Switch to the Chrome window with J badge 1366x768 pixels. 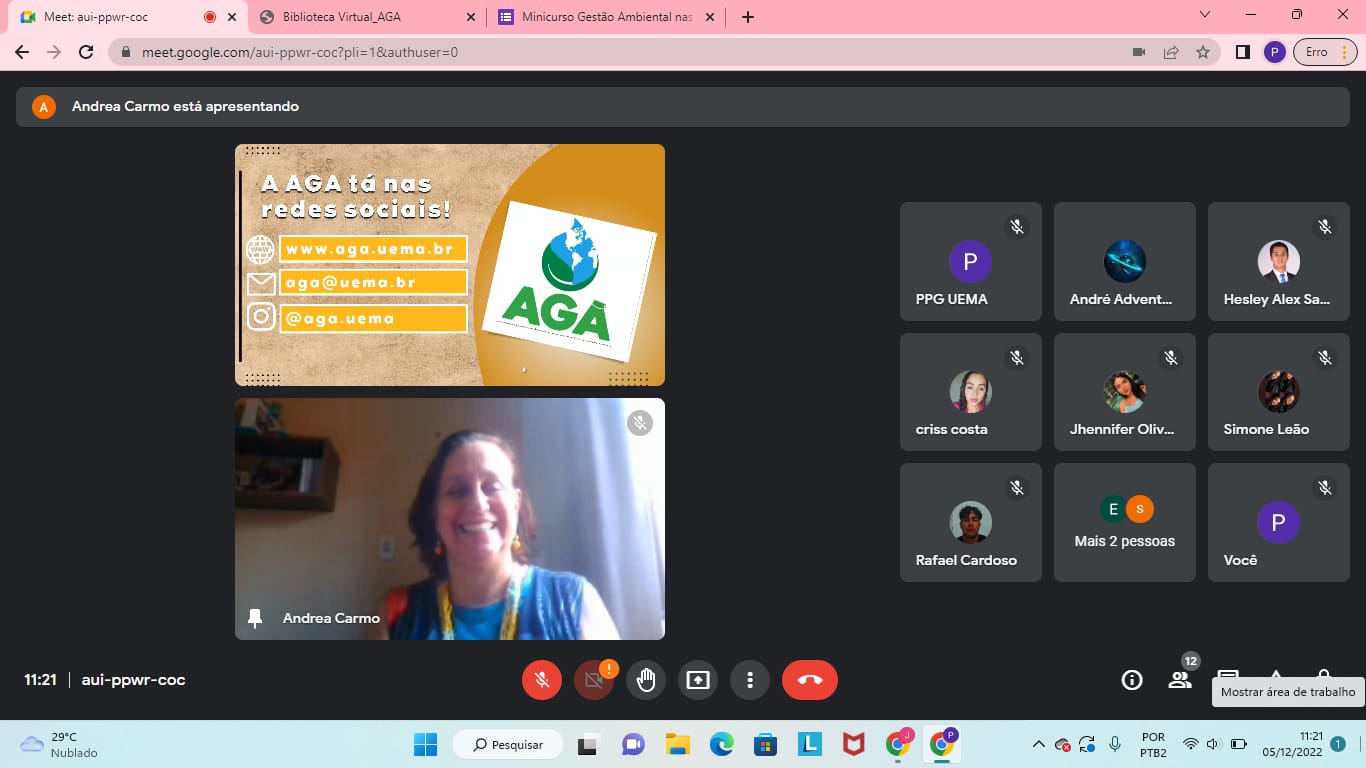(x=898, y=744)
